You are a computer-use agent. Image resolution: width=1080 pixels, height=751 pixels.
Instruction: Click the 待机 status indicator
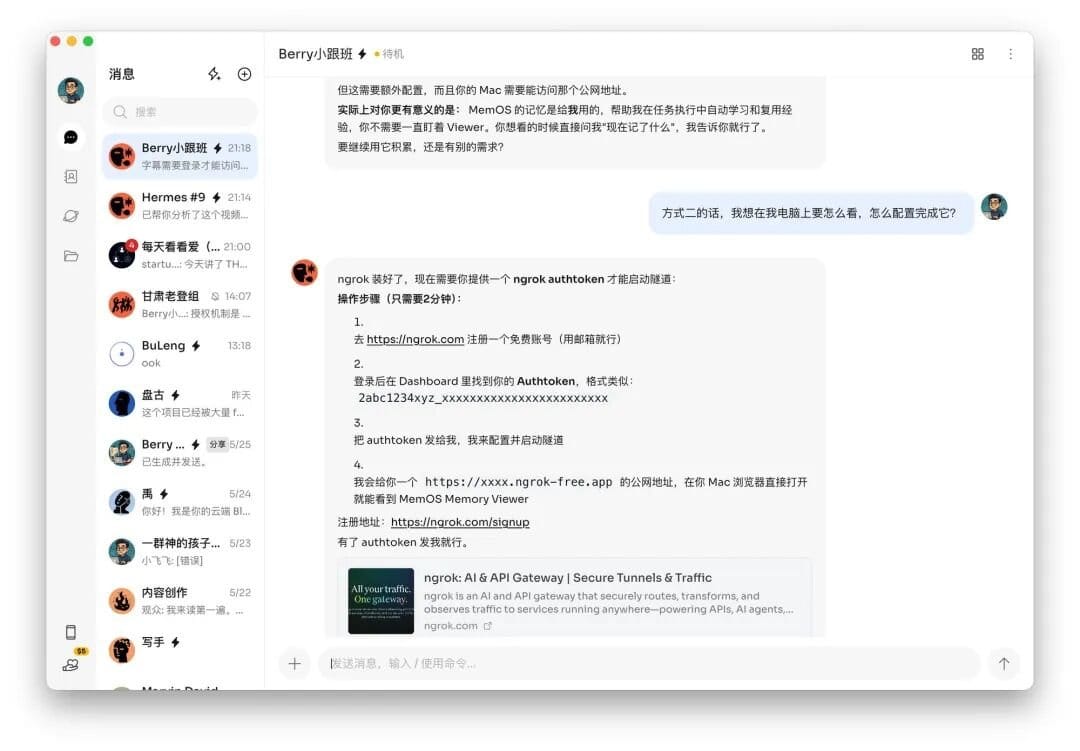click(x=389, y=54)
